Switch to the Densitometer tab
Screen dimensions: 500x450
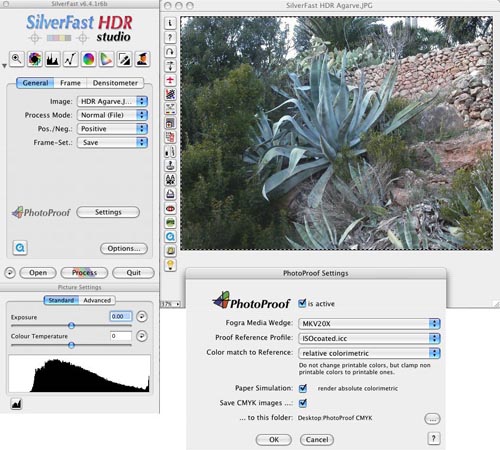115,83
